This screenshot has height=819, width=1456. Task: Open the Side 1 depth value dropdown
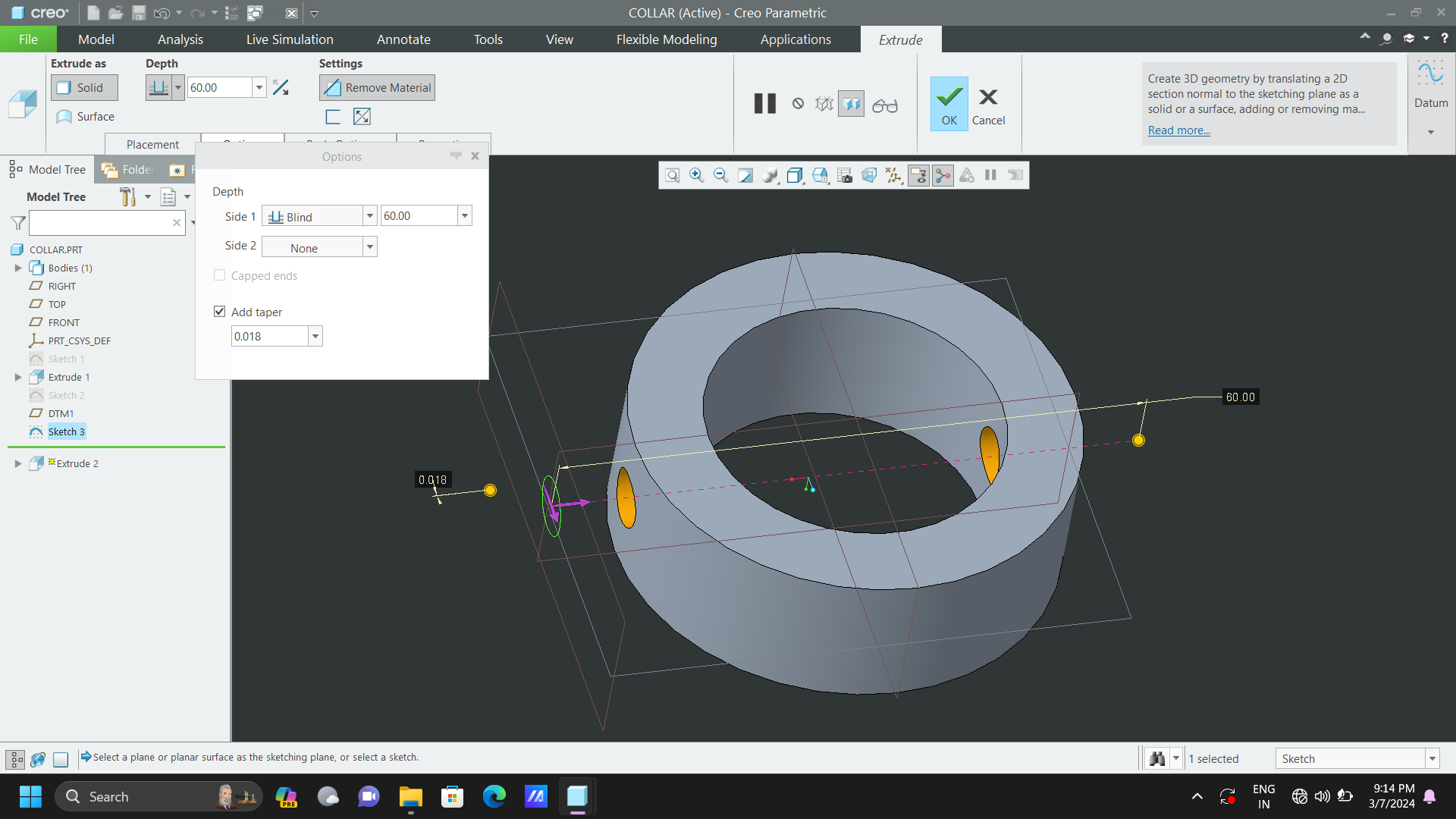(x=465, y=216)
